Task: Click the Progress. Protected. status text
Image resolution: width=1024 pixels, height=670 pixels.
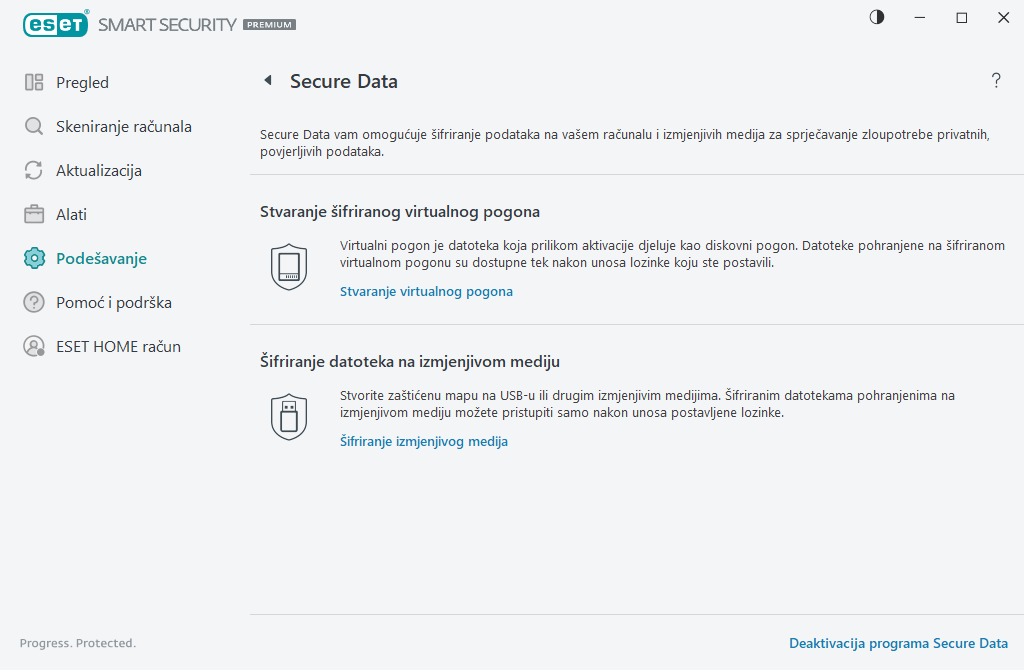Action: 77,643
